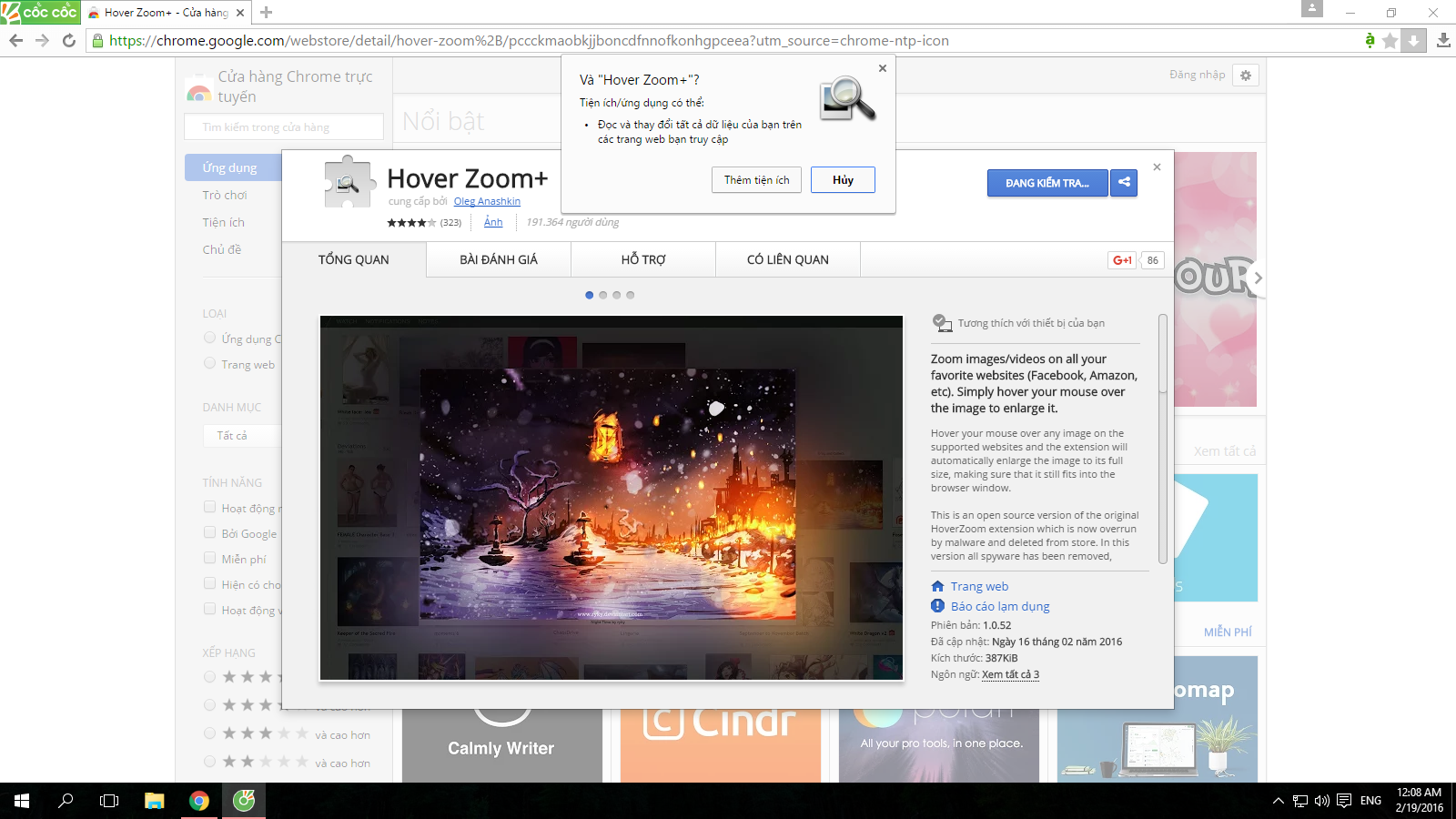
Task: Click the Báo cáo lạm dụng link
Action: click(x=1000, y=606)
